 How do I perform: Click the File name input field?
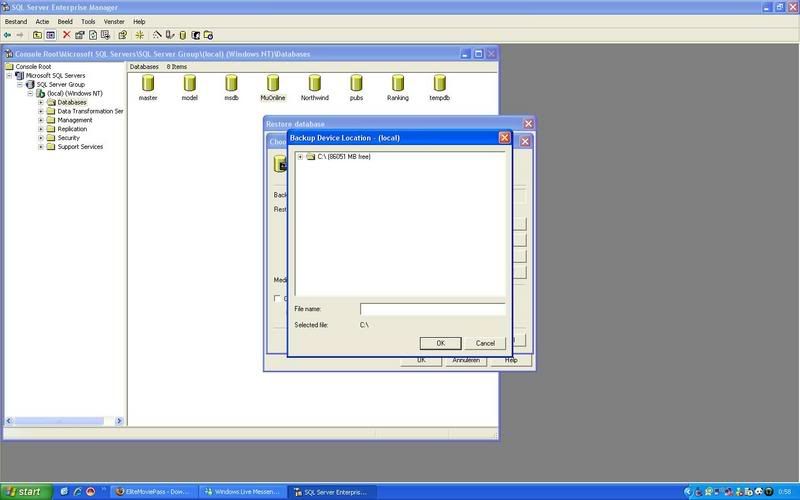tap(432, 310)
